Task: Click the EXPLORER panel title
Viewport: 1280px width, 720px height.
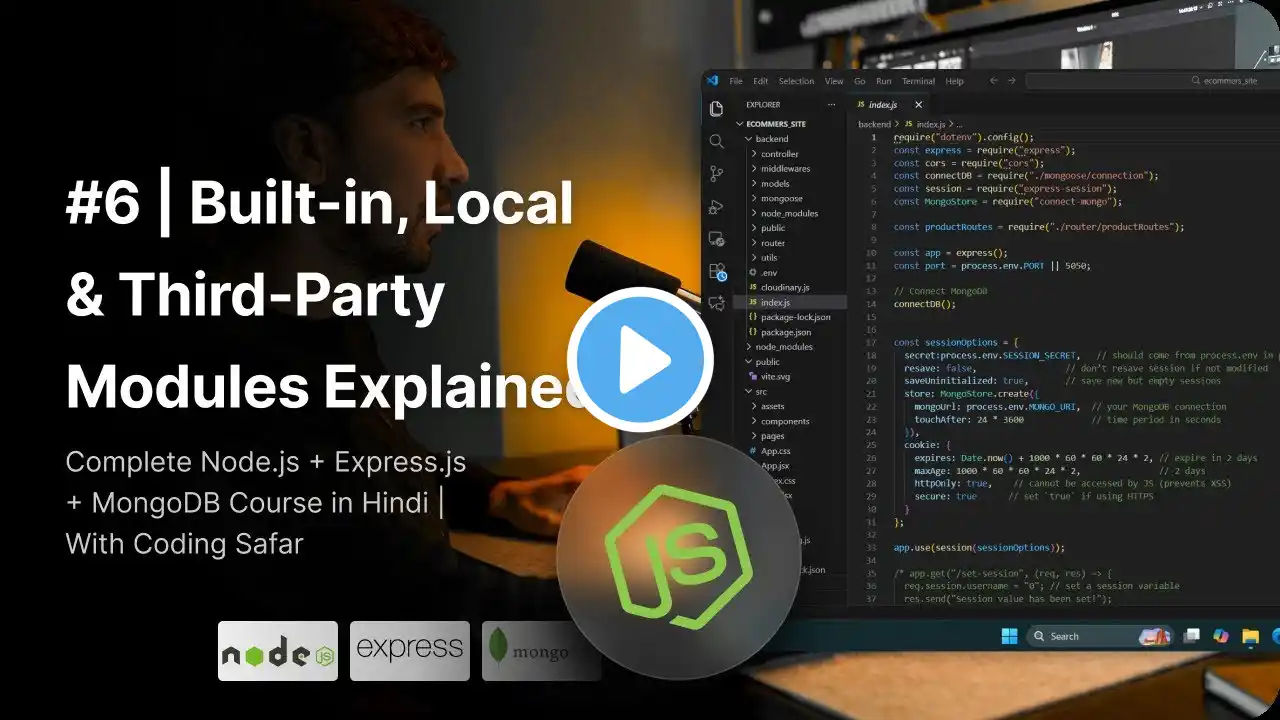Action: coord(762,104)
